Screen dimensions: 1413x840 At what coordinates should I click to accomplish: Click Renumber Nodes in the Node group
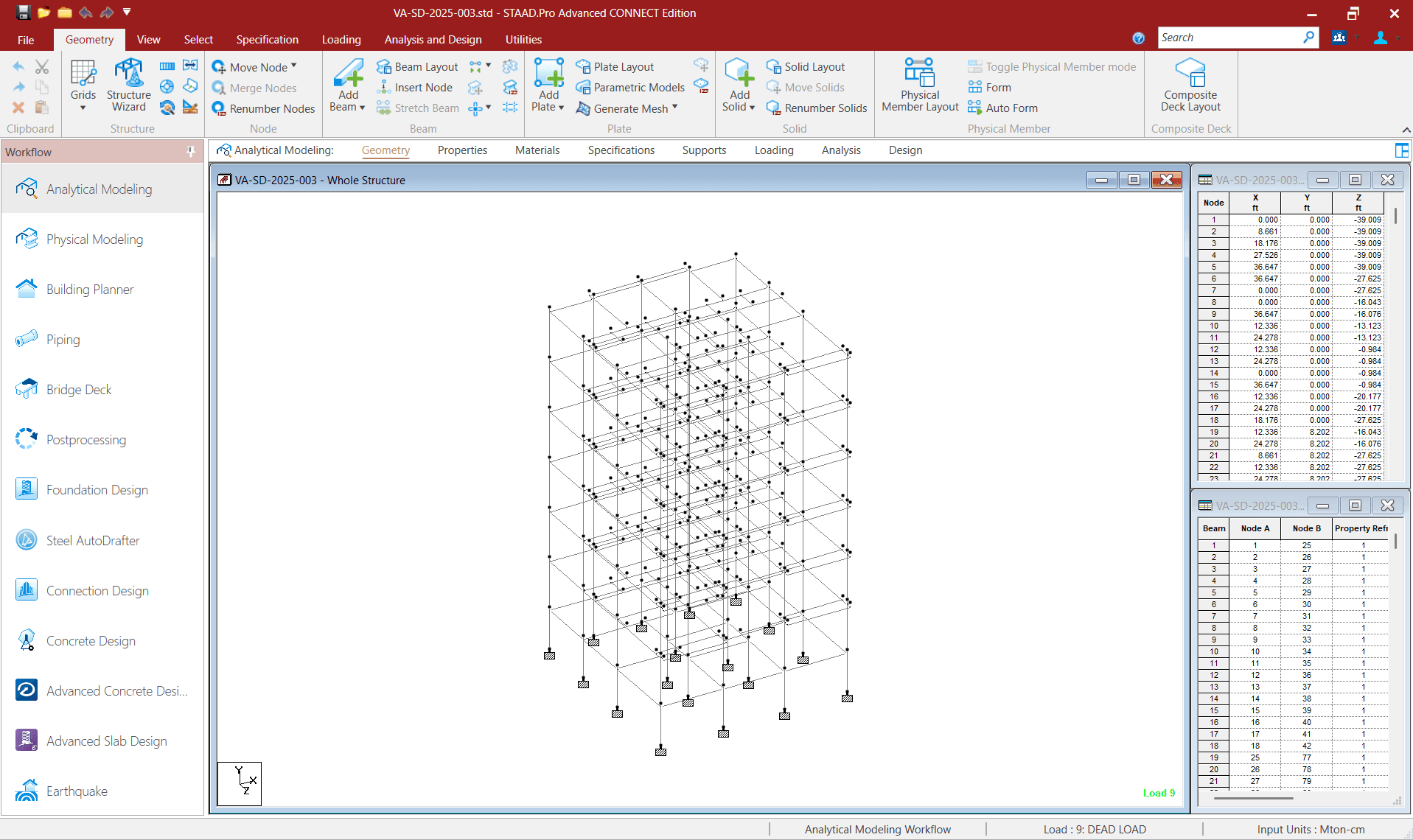(x=264, y=108)
